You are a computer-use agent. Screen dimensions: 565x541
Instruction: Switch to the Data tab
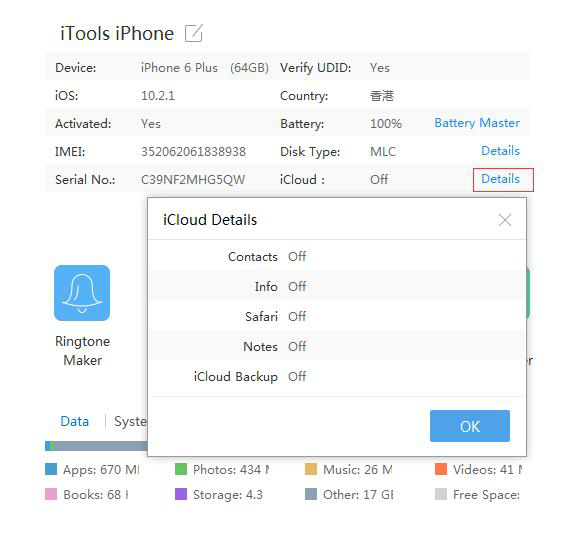pos(75,421)
